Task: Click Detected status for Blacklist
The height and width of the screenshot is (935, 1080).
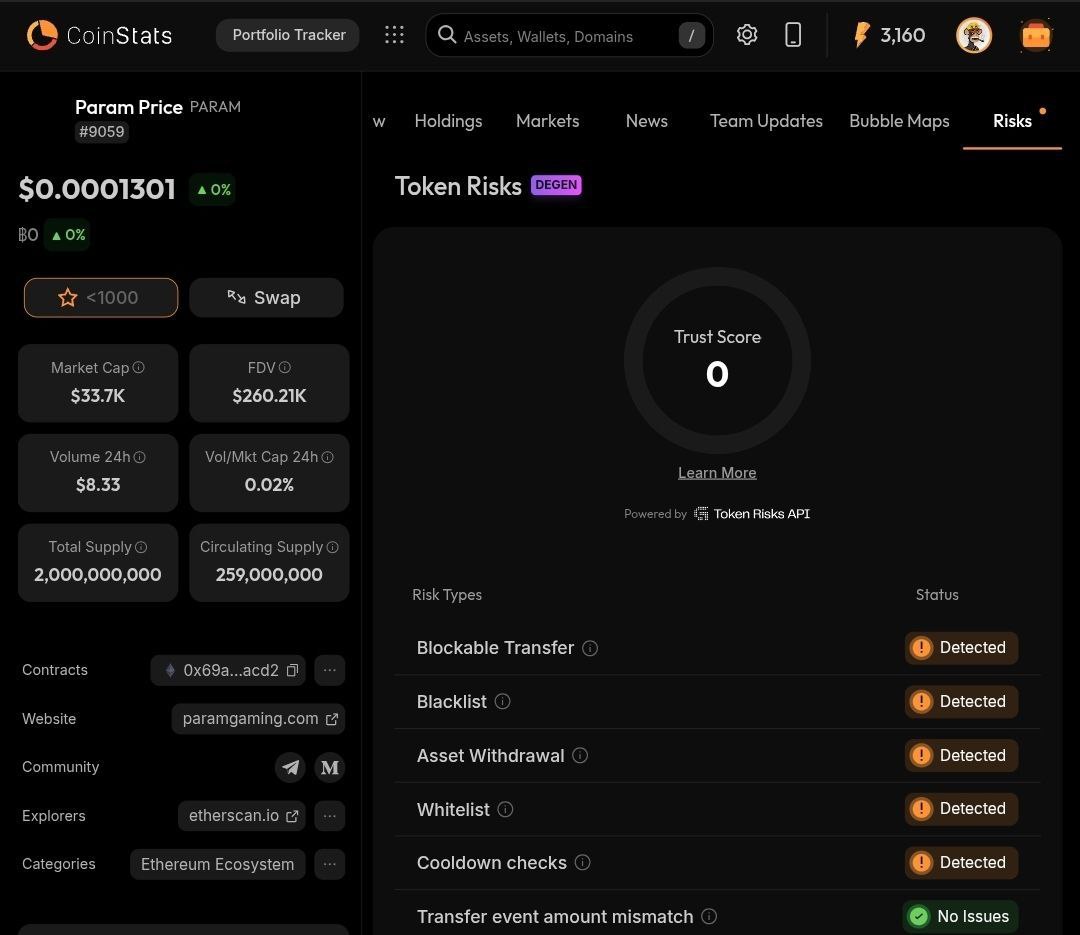Action: click(962, 701)
